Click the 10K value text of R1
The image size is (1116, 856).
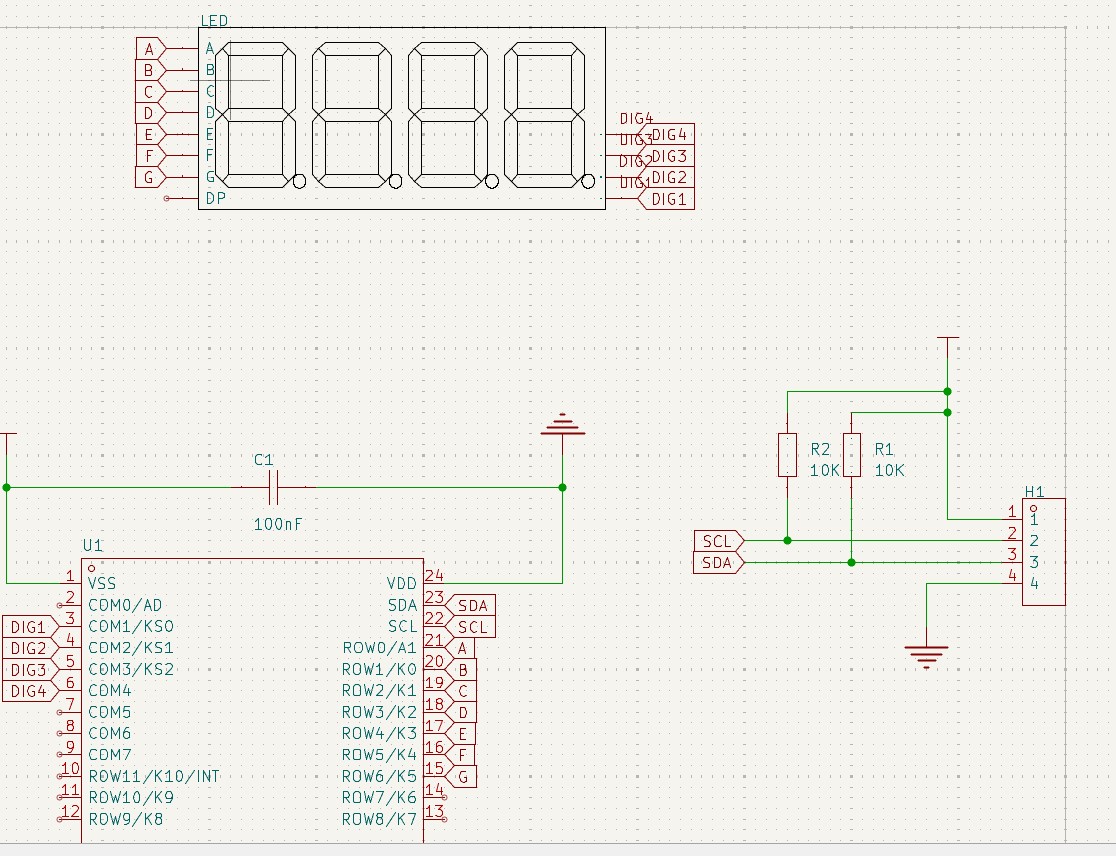(x=889, y=470)
